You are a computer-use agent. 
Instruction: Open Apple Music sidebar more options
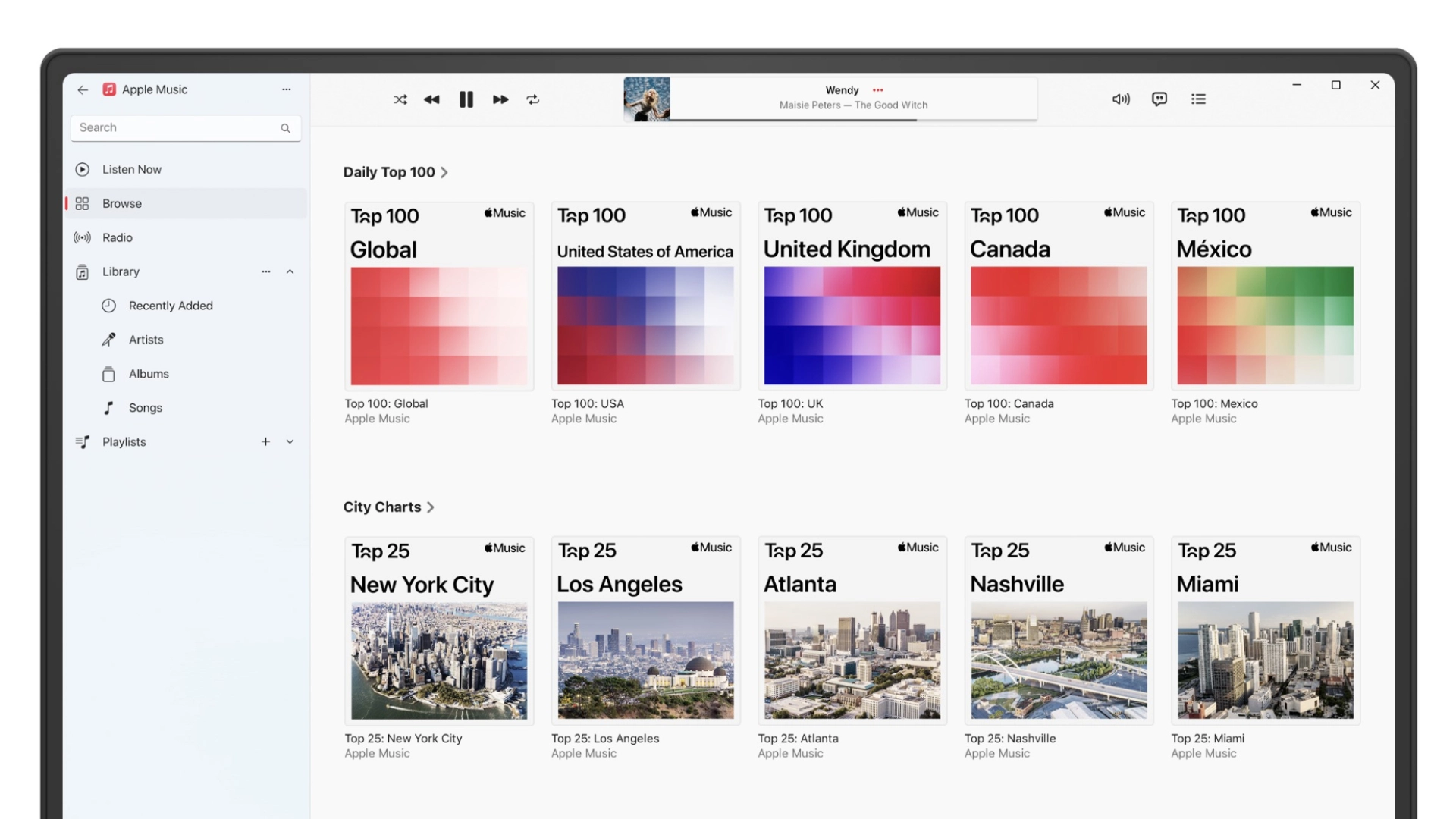pos(287,89)
